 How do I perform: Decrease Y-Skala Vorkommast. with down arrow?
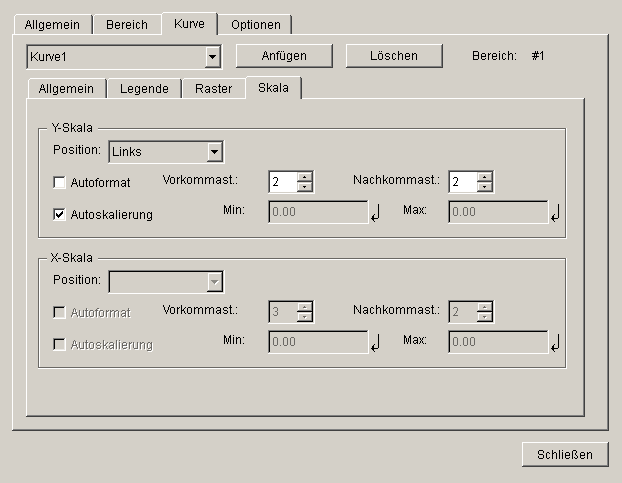click(304, 187)
